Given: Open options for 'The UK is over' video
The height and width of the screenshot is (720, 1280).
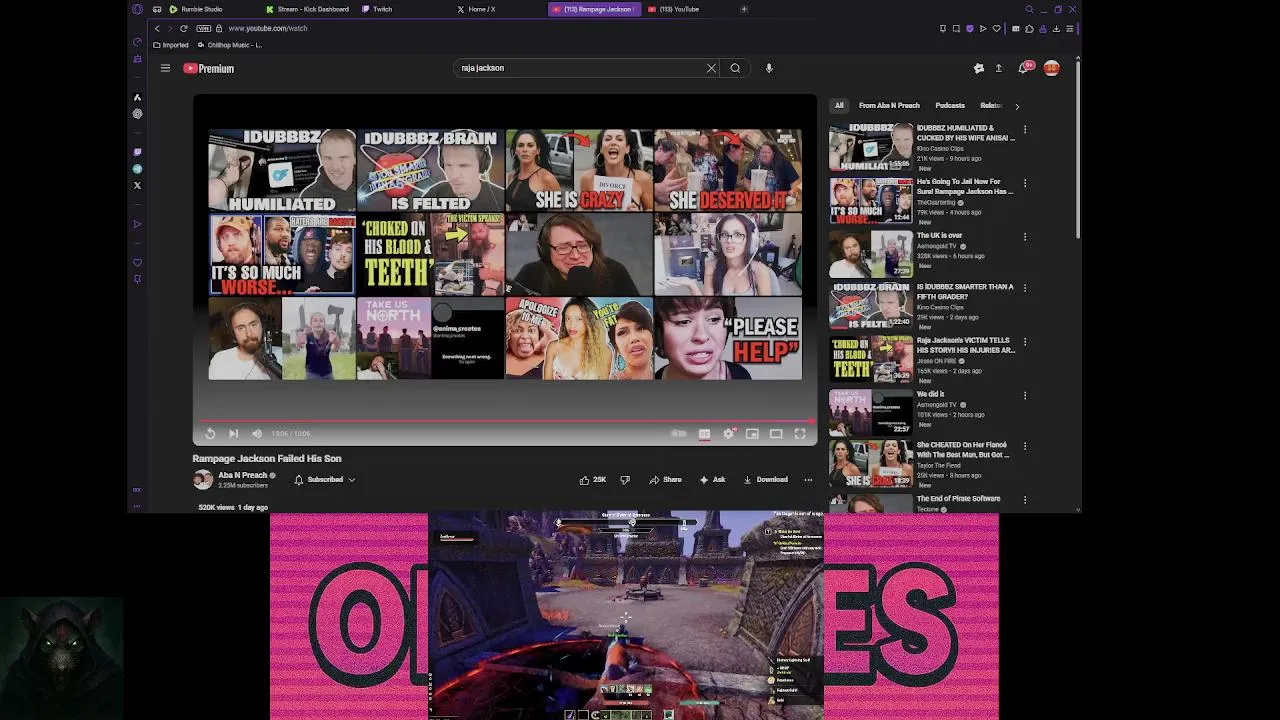Looking at the screenshot, I should [x=1024, y=237].
